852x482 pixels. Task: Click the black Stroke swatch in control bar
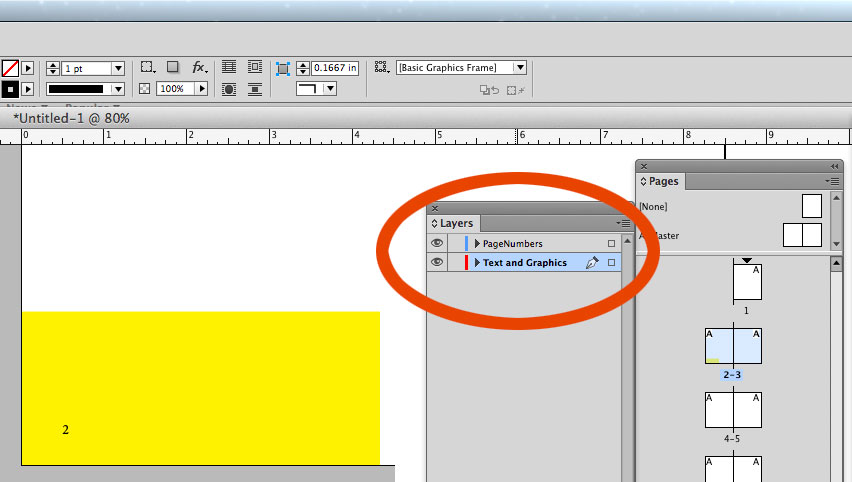[x=10, y=89]
